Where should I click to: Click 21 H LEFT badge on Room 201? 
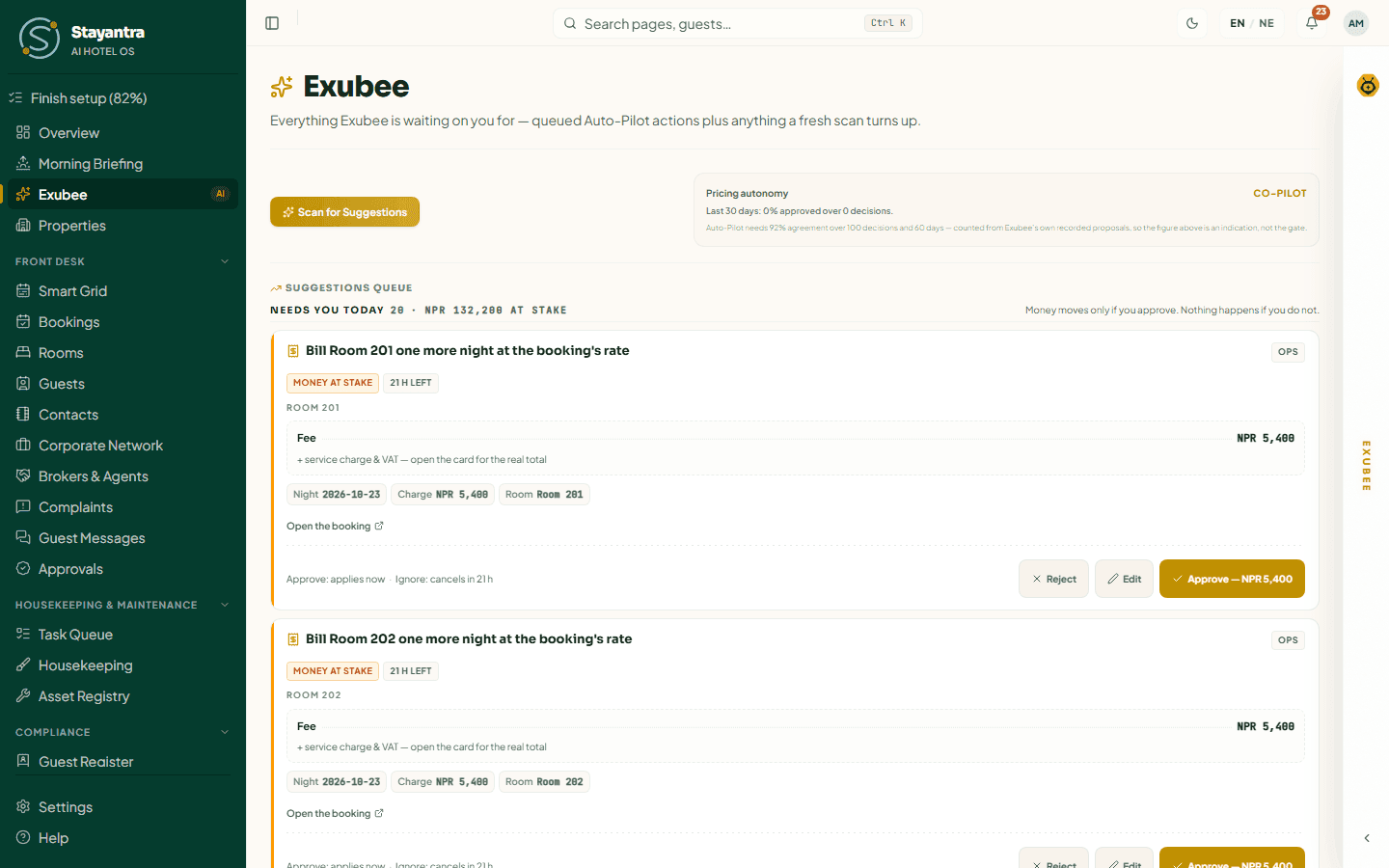pos(411,383)
